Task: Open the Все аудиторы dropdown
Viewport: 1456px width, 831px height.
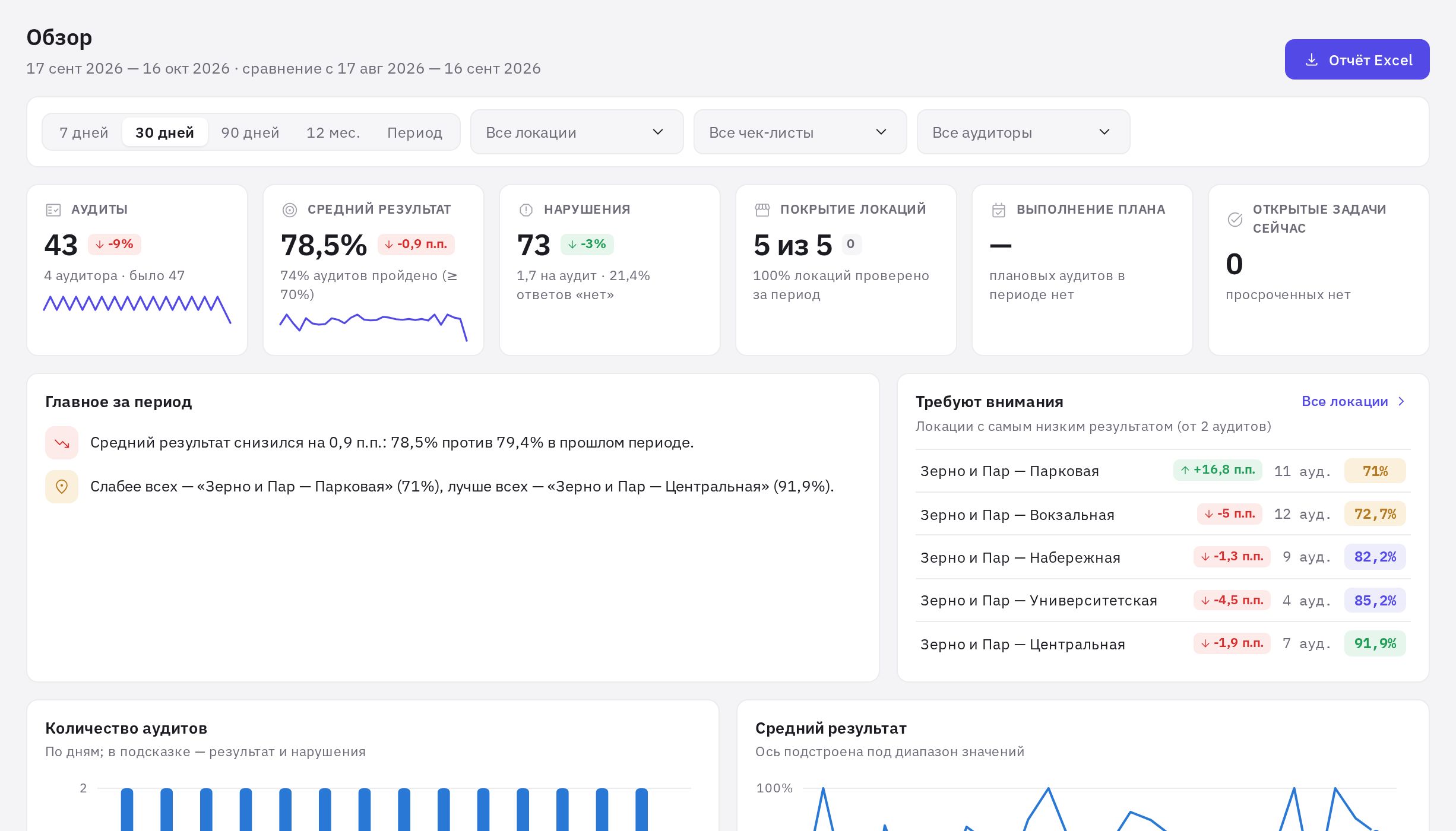Action: (1023, 132)
